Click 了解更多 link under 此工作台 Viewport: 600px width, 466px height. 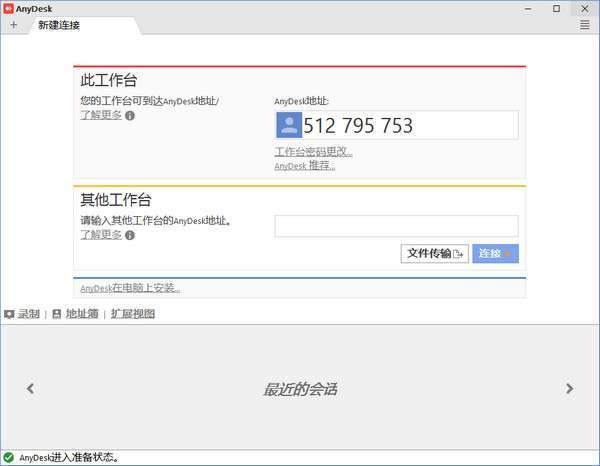pos(101,115)
